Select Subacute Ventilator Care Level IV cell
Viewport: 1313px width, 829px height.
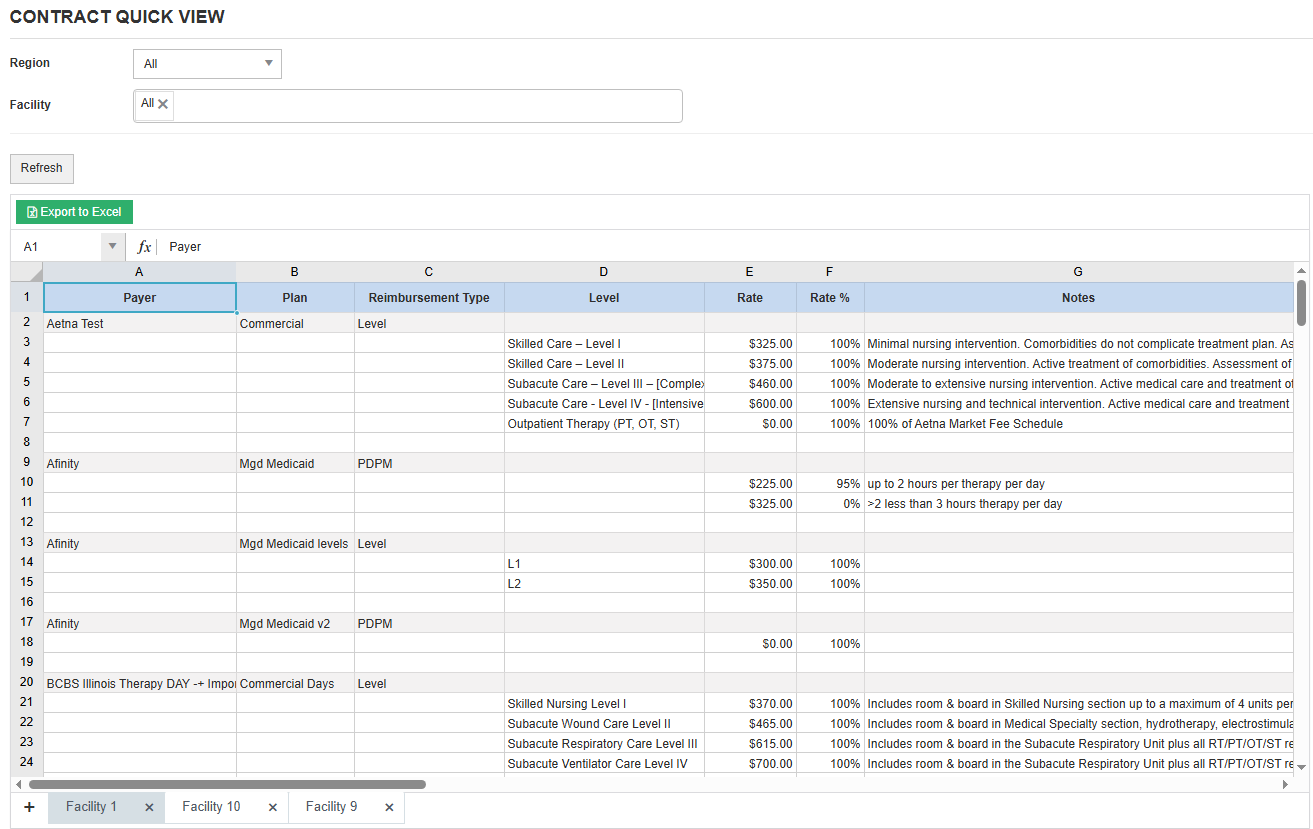604,763
